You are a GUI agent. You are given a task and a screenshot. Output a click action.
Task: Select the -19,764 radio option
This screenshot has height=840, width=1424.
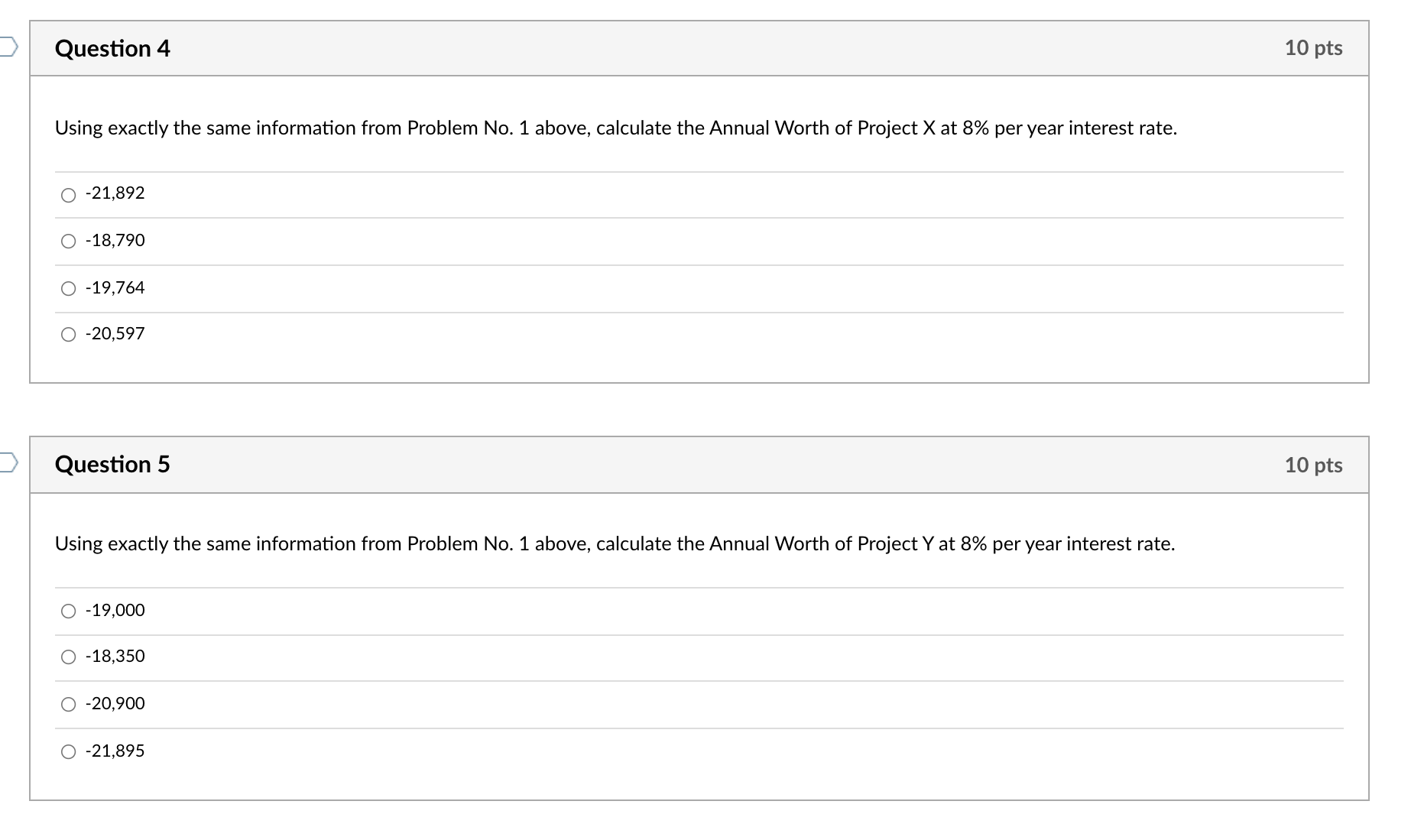pos(69,288)
